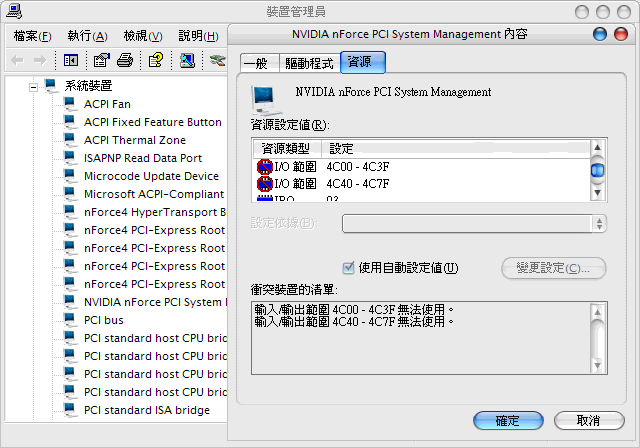Screen dimensions: 640x448
Task: Open the 檢視(V) menu
Action: pyautogui.click(x=143, y=36)
